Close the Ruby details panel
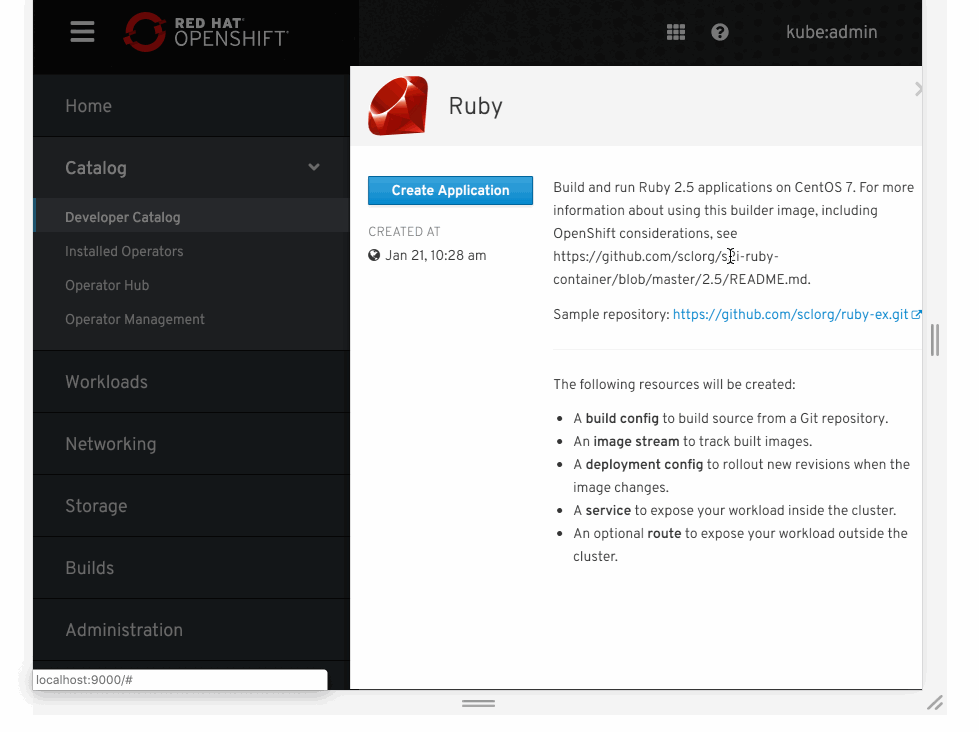Viewport: 979px width, 732px height. [918, 89]
